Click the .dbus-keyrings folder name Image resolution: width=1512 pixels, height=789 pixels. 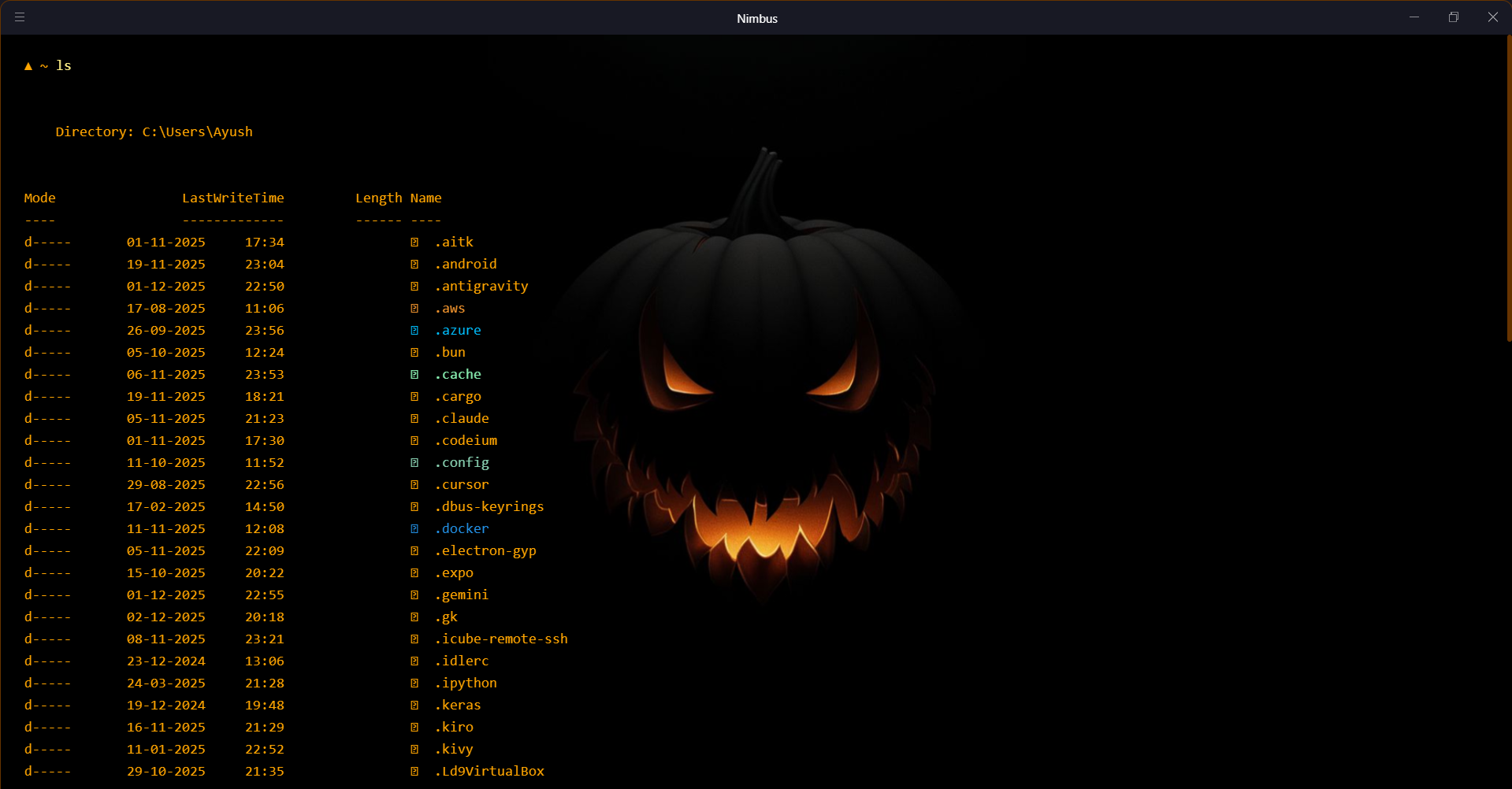pos(489,507)
